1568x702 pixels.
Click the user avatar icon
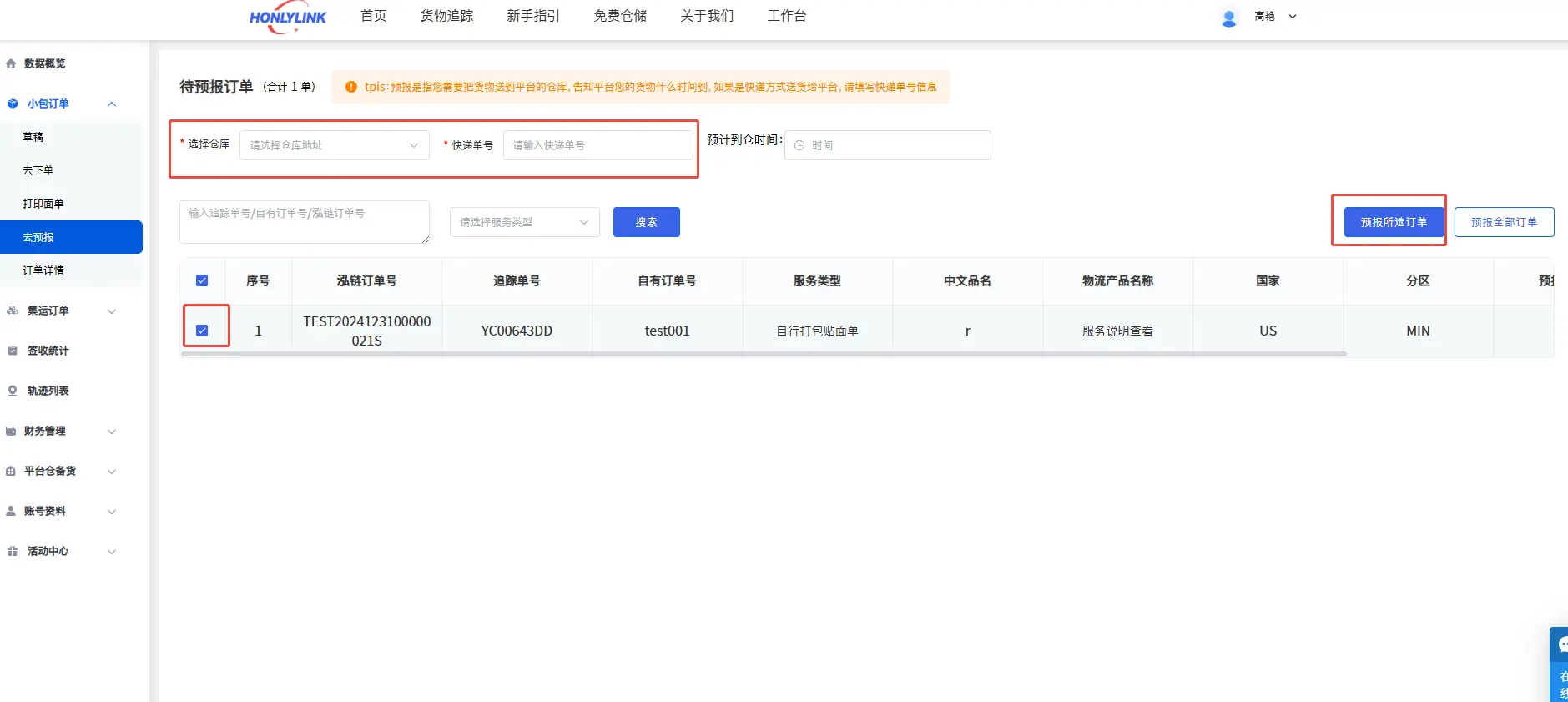click(1228, 18)
